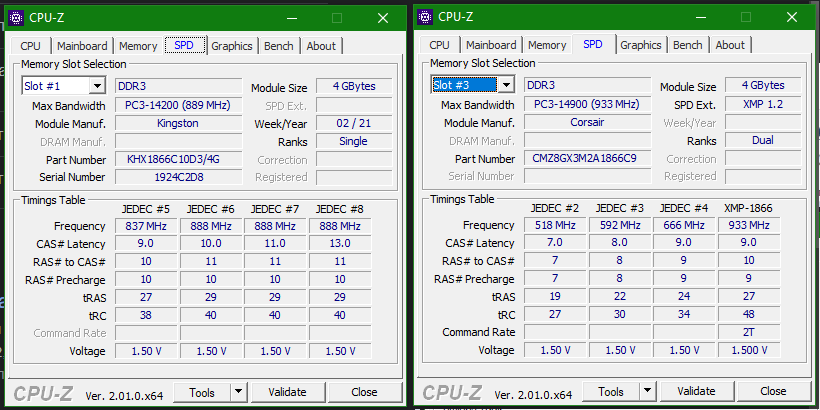Viewport: 820px width, 410px height.
Task: Open Mainboard tab in left window
Action: [82, 46]
